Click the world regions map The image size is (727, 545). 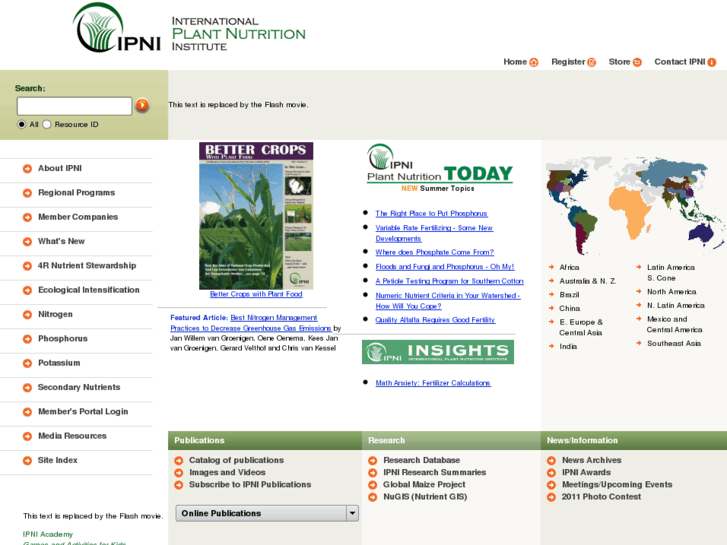[635, 206]
